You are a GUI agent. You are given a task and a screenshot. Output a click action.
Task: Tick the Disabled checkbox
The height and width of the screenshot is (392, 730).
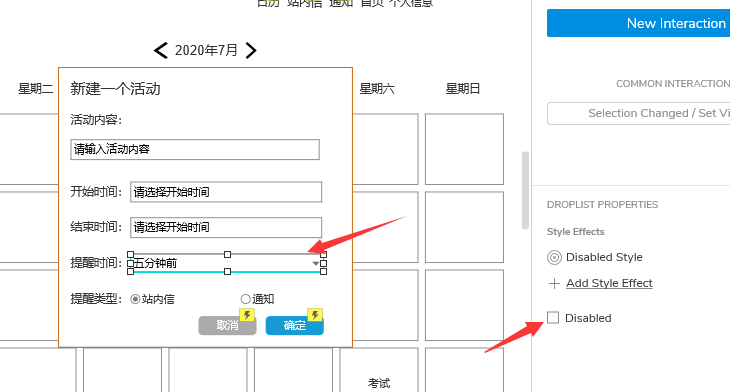553,318
